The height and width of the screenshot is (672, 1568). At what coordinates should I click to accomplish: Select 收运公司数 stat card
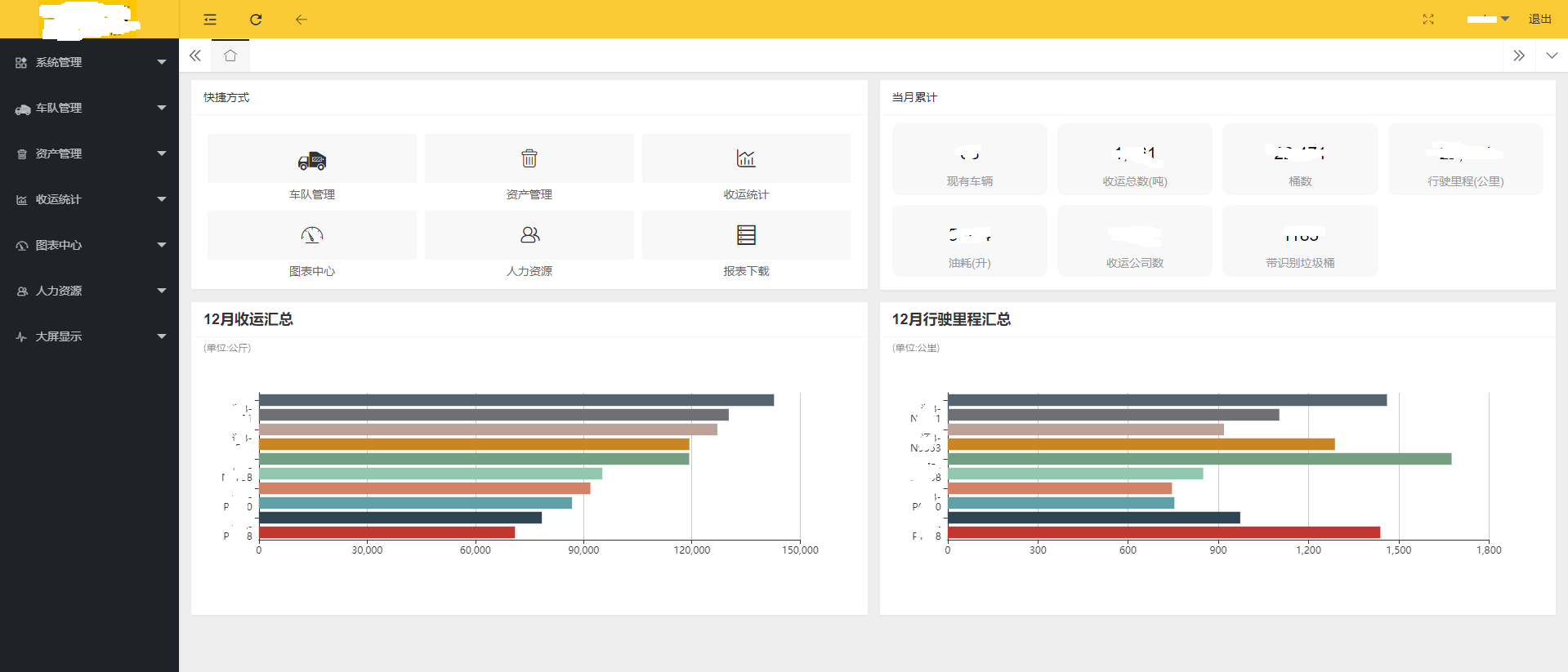tap(1135, 241)
